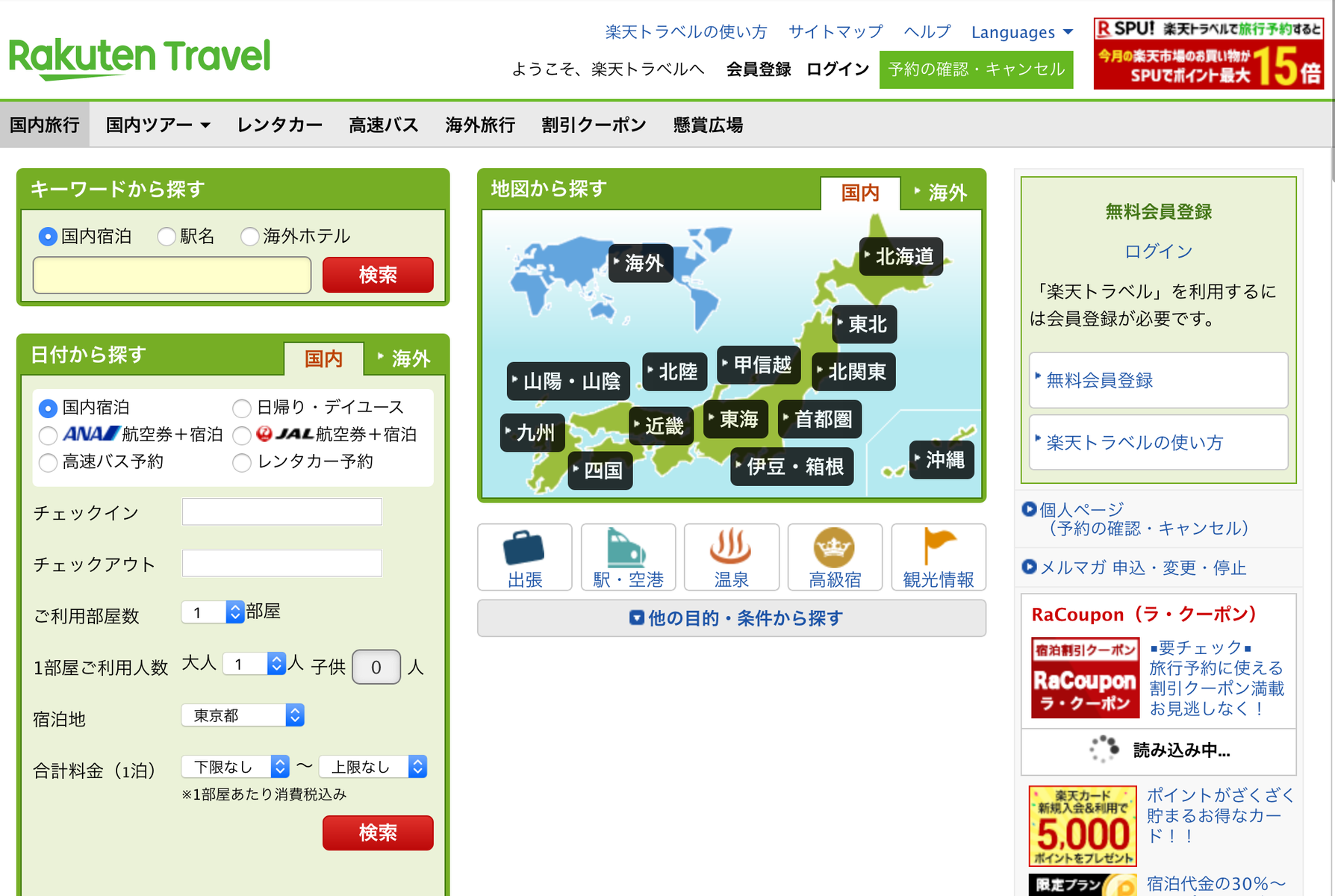Screen dimensions: 1335x896
Task: Select JAL 航空券＋宿泊 radio button
Action: pos(242,435)
